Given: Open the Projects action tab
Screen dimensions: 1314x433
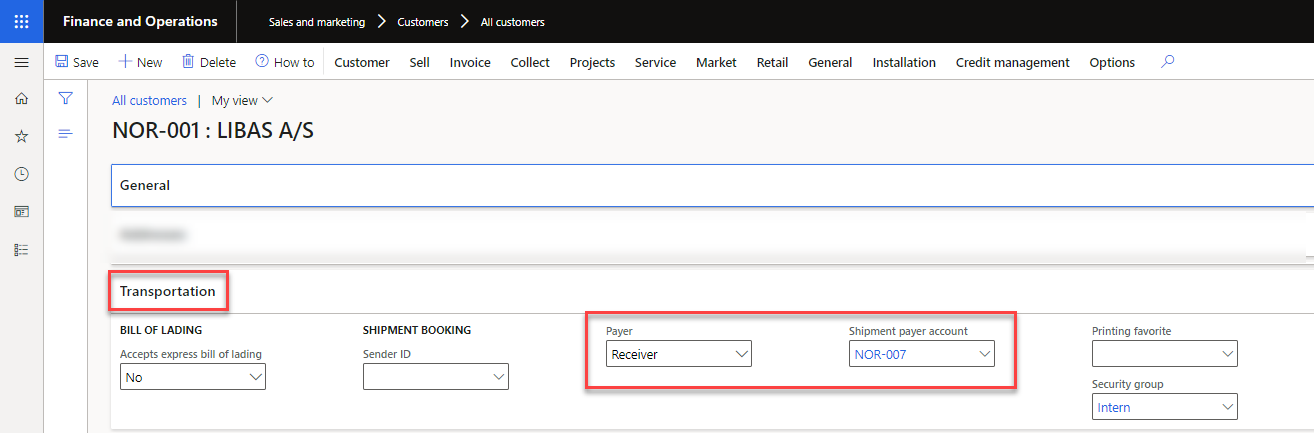Looking at the screenshot, I should point(592,62).
